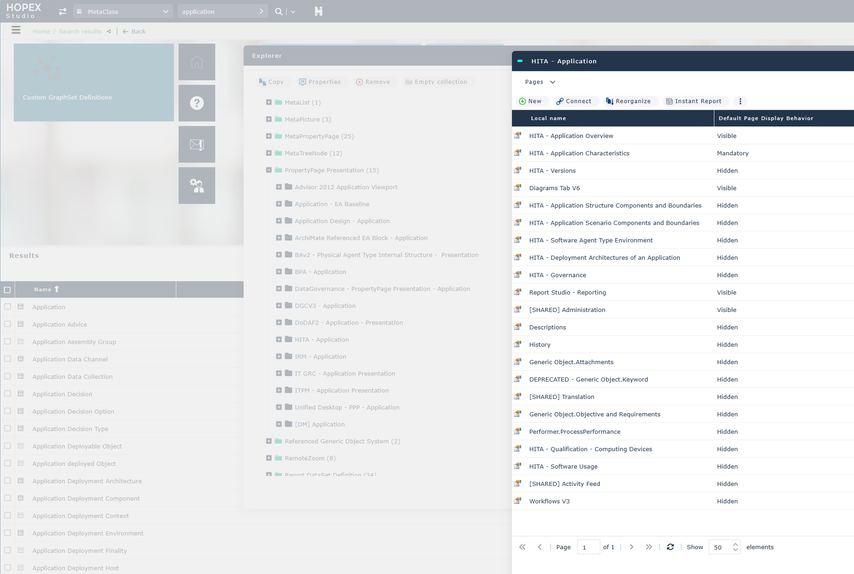The width and height of the screenshot is (854, 574).
Task: Tick the select-all checkbox in Results header
Action: click(x=8, y=290)
